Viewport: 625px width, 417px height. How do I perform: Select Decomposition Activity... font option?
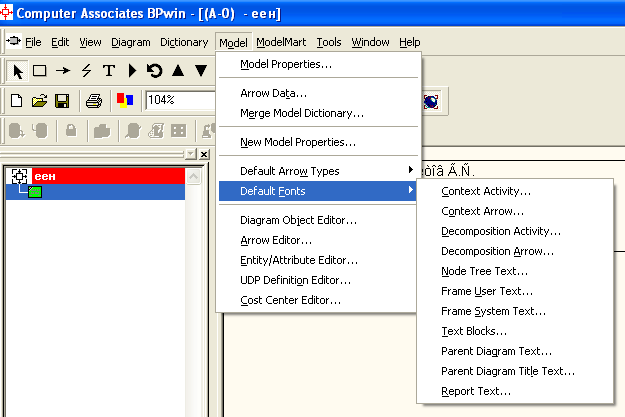[x=515, y=231]
